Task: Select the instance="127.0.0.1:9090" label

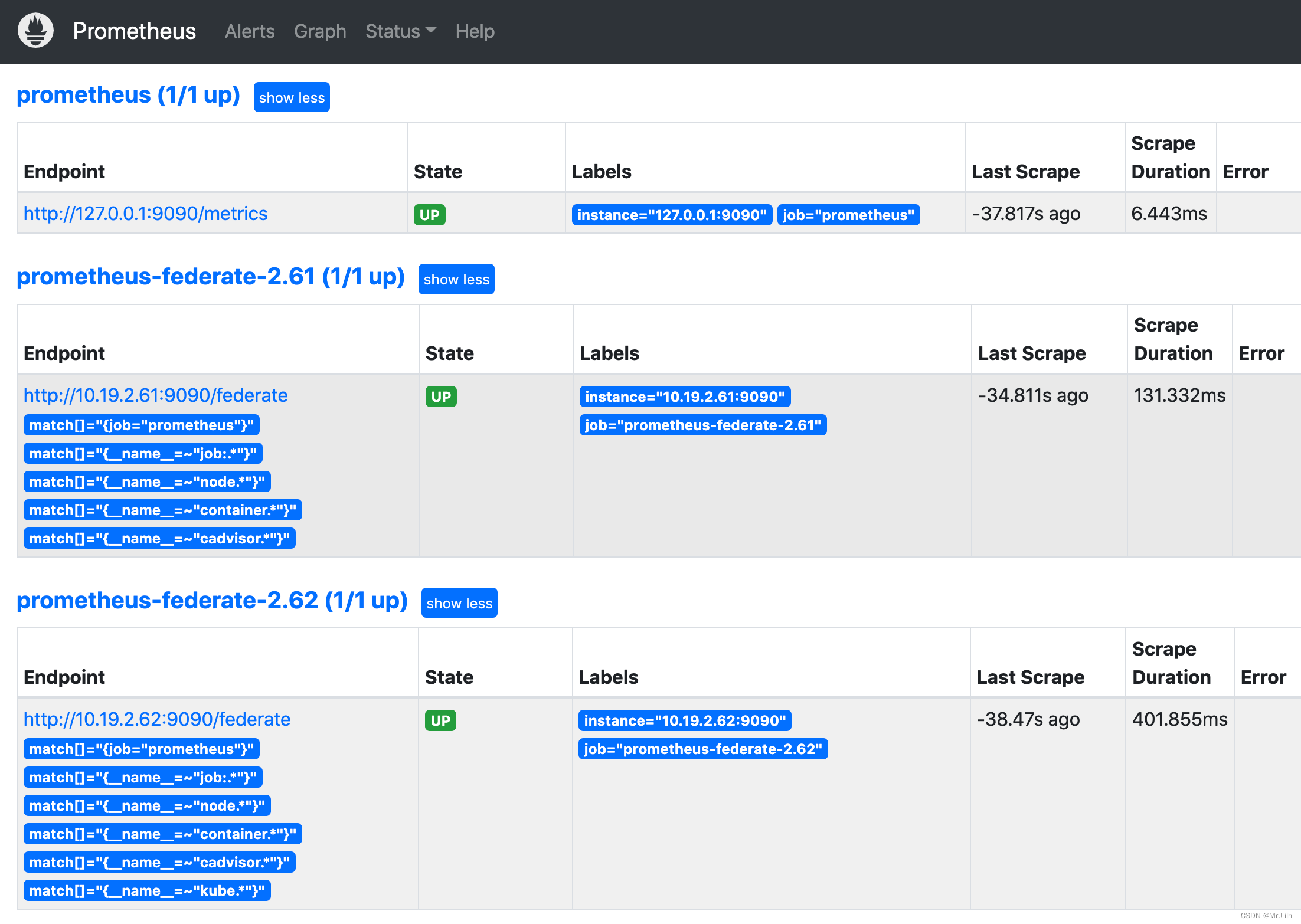Action: (x=672, y=215)
